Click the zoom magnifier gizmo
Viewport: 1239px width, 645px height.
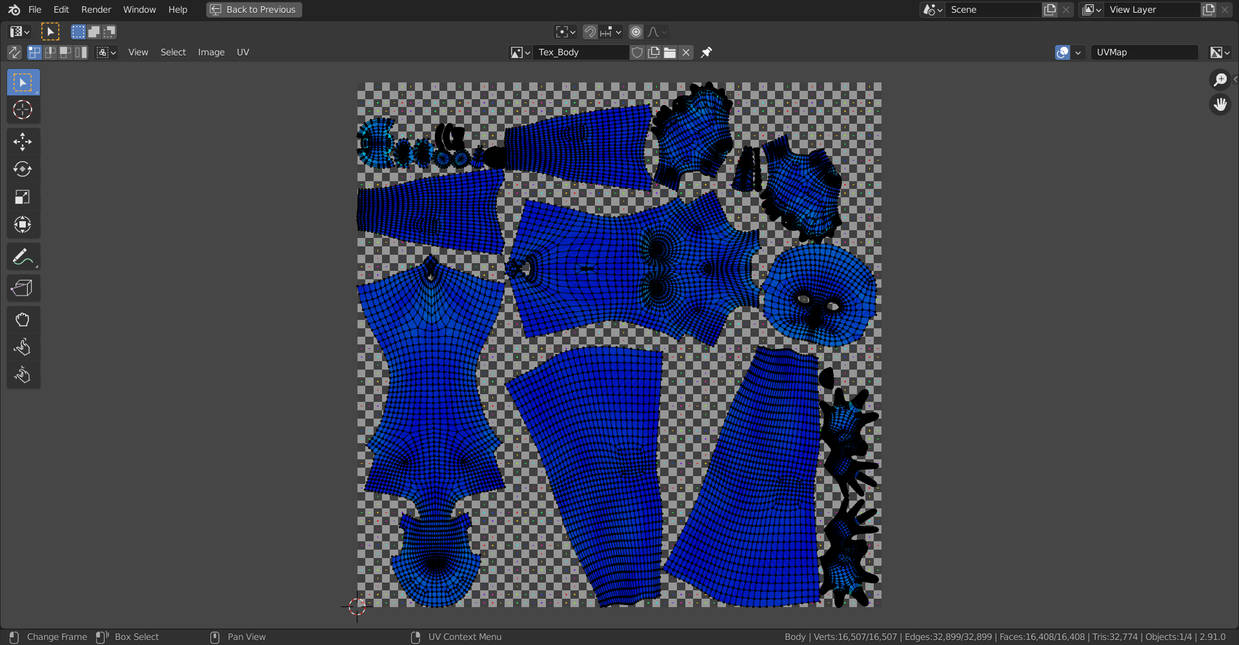(1220, 80)
